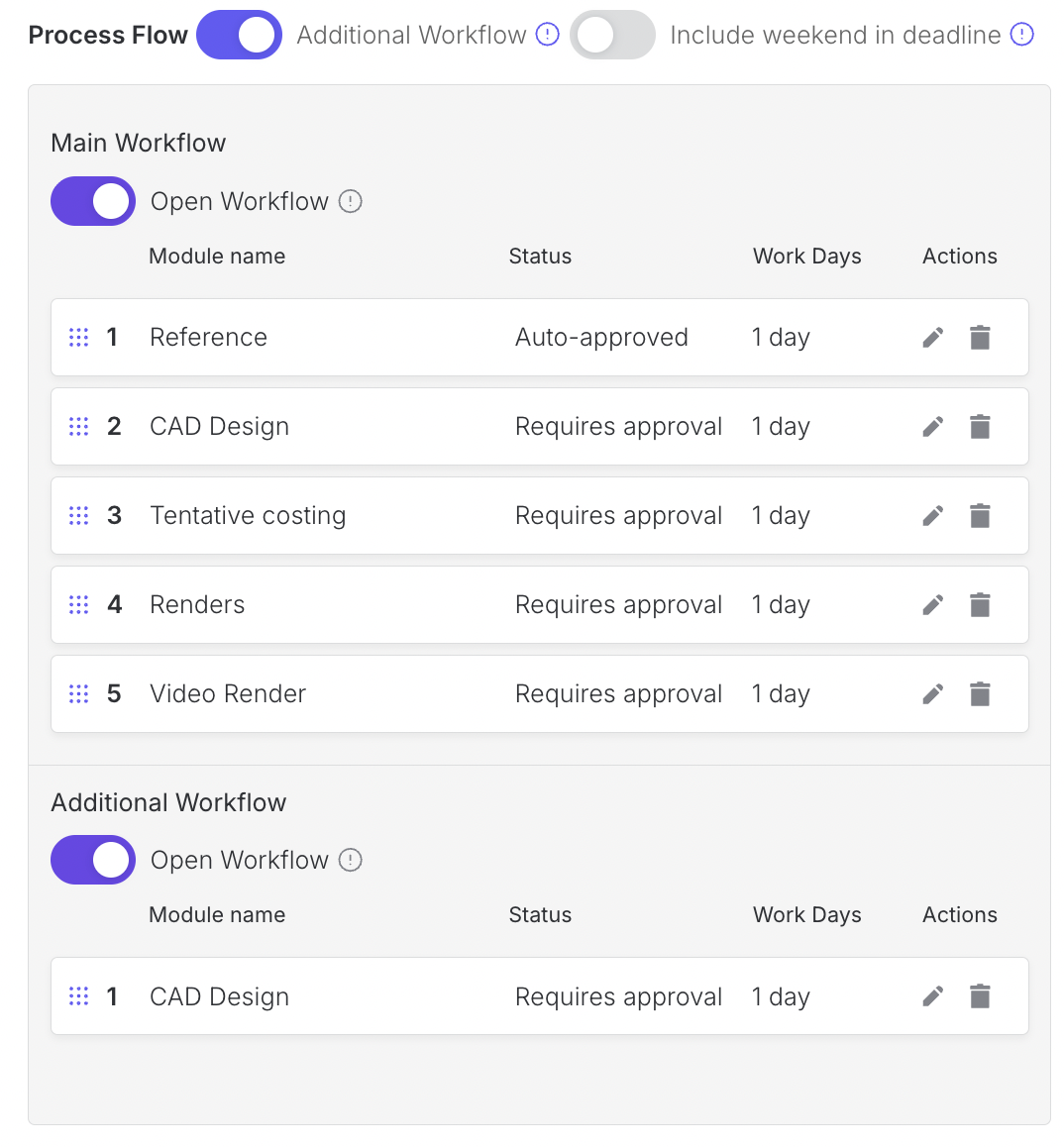
Task: Edit the Tentative costing module
Action: coord(932,516)
